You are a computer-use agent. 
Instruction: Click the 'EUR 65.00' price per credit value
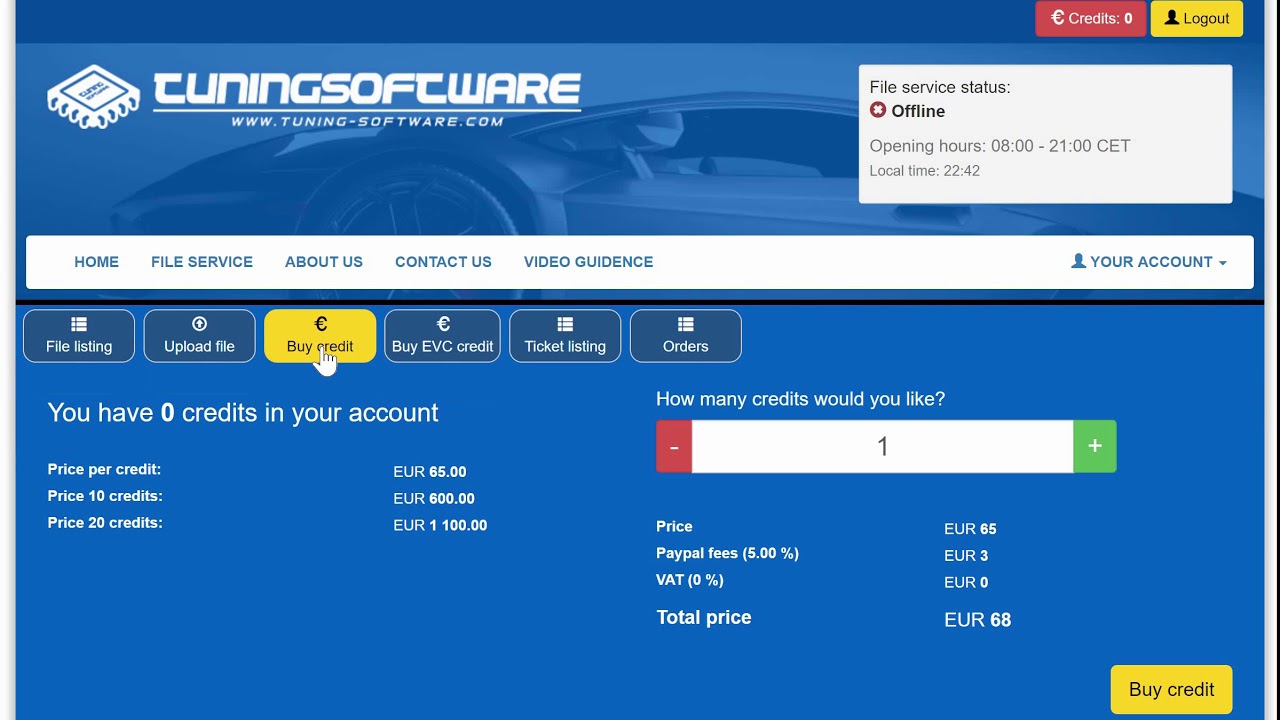pyautogui.click(x=430, y=472)
